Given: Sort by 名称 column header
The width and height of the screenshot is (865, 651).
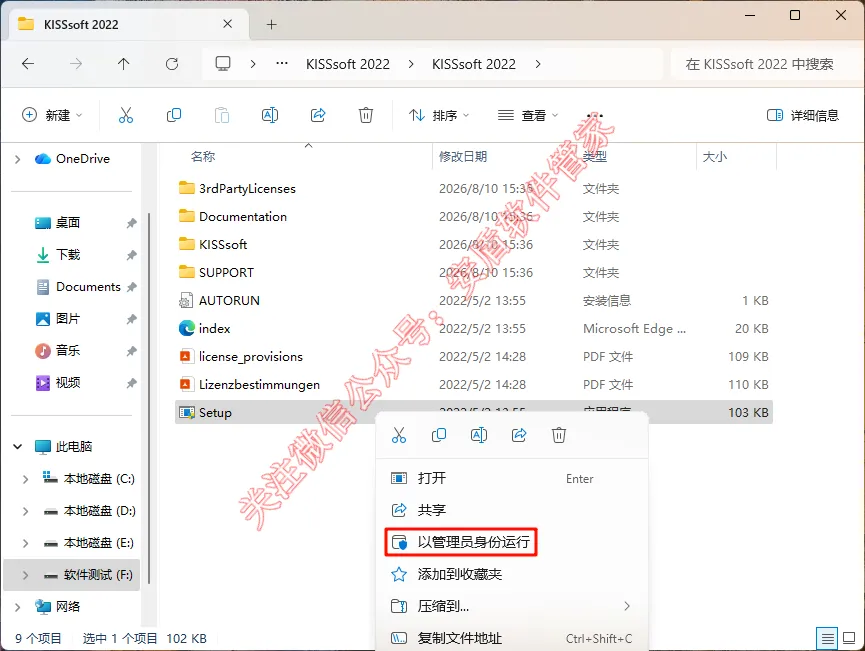Looking at the screenshot, I should click(x=202, y=157).
